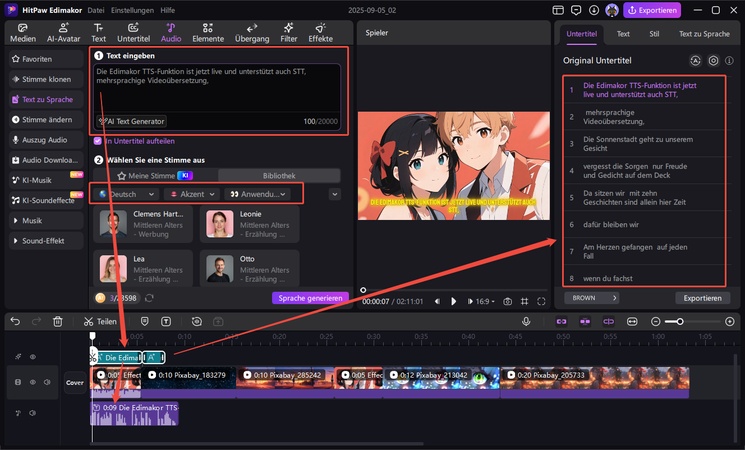Click the fullscreen icon in player
745x450 pixels.
pyautogui.click(x=541, y=301)
